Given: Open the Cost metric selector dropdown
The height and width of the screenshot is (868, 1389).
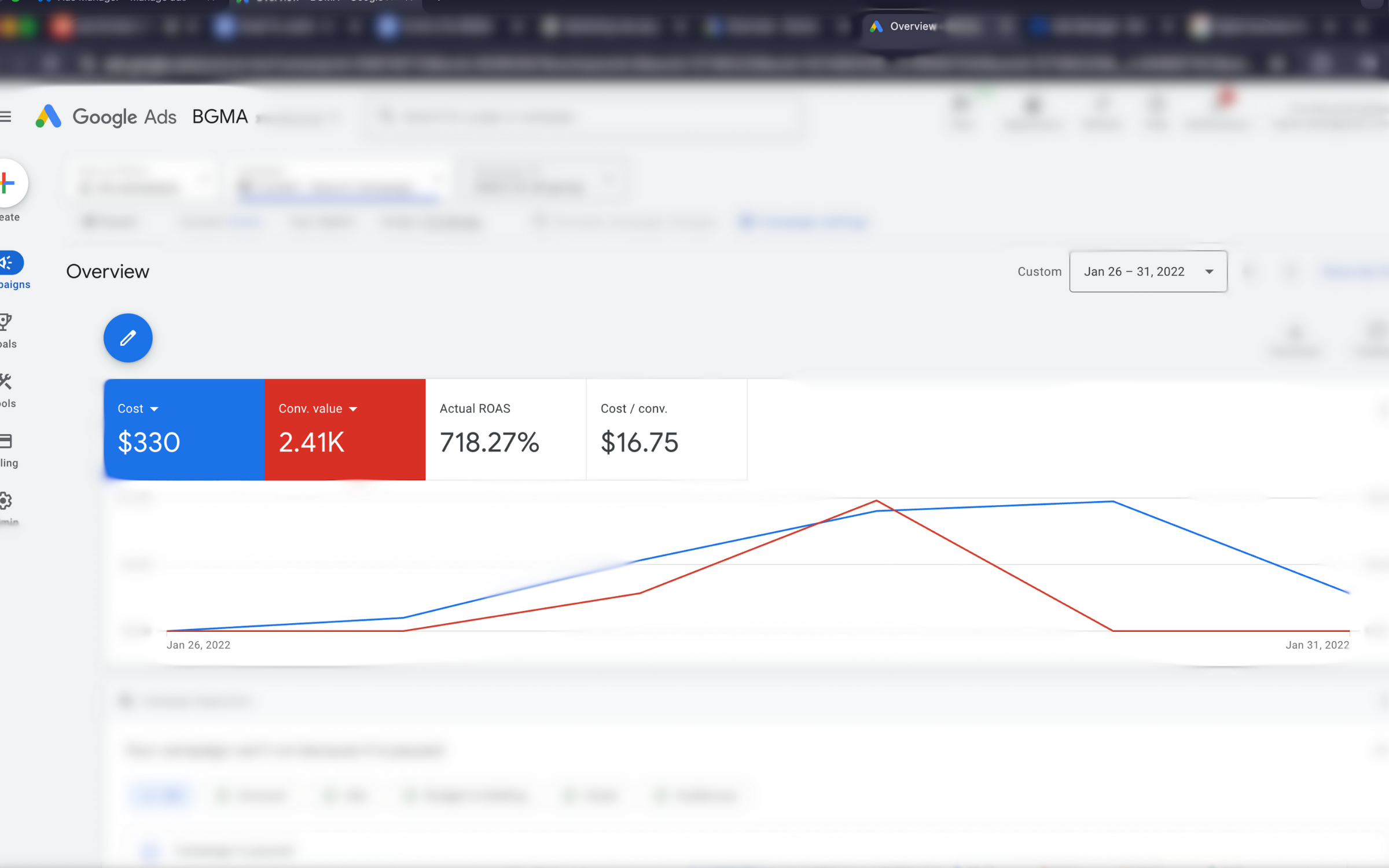Looking at the screenshot, I should click(x=155, y=408).
